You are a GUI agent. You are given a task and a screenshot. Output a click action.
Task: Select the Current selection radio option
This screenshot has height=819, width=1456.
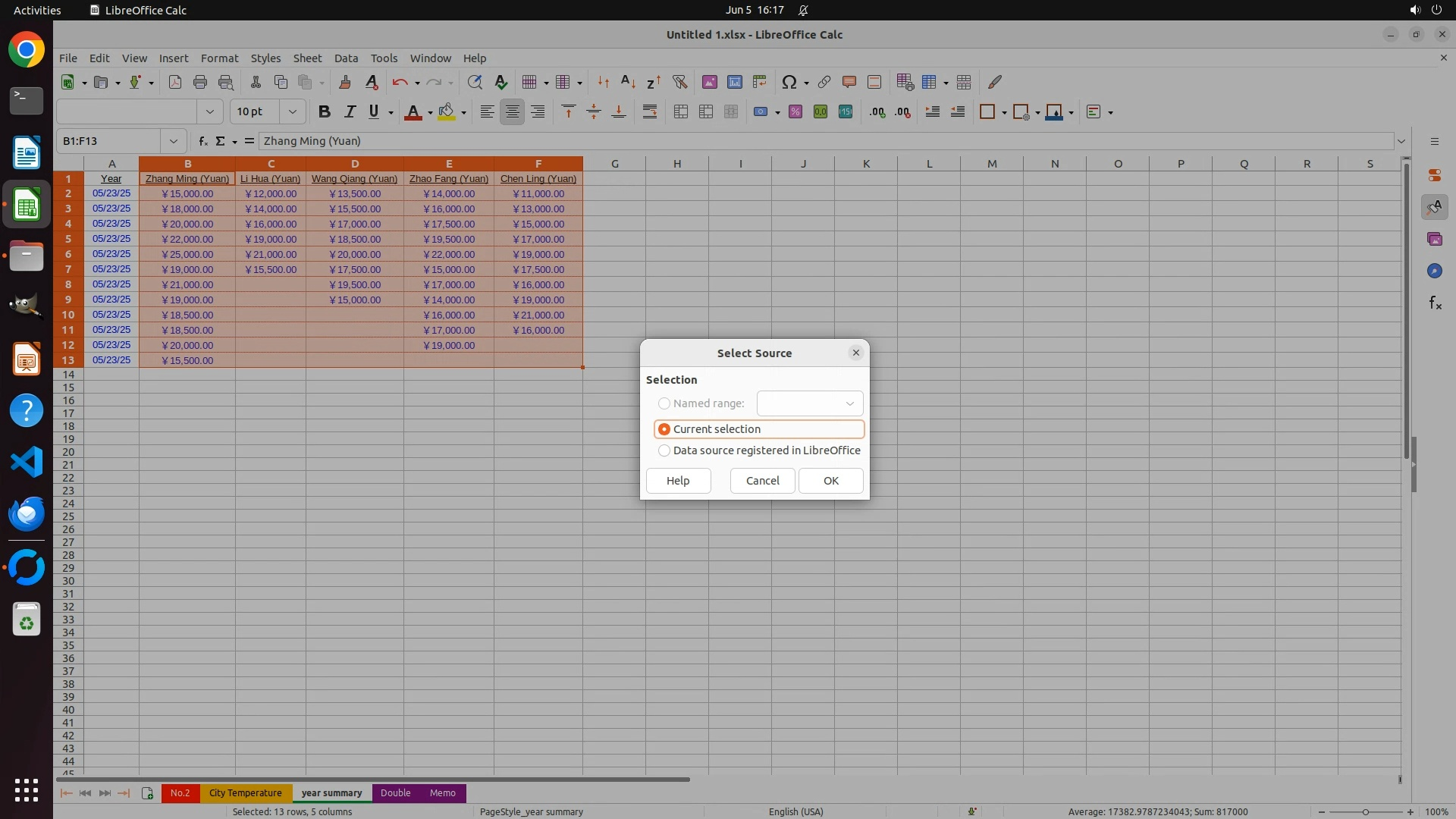pyautogui.click(x=664, y=429)
